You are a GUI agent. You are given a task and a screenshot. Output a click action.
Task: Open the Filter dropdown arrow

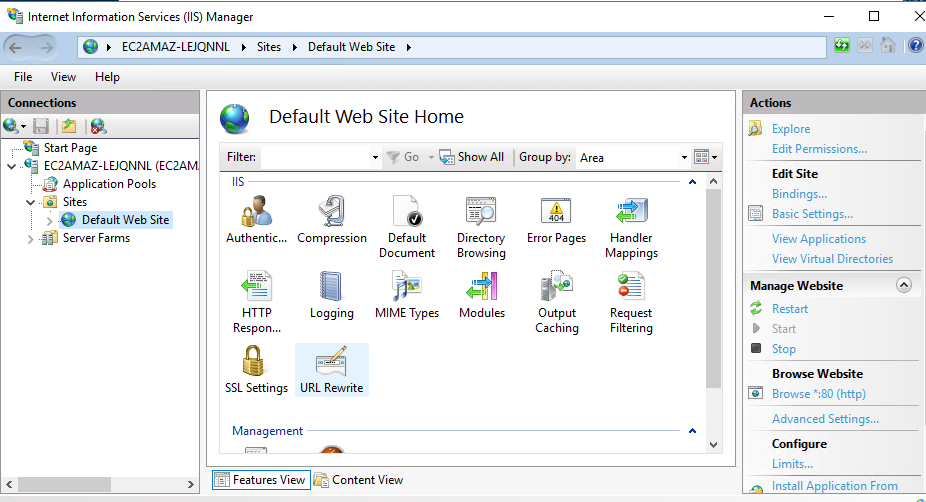(375, 158)
